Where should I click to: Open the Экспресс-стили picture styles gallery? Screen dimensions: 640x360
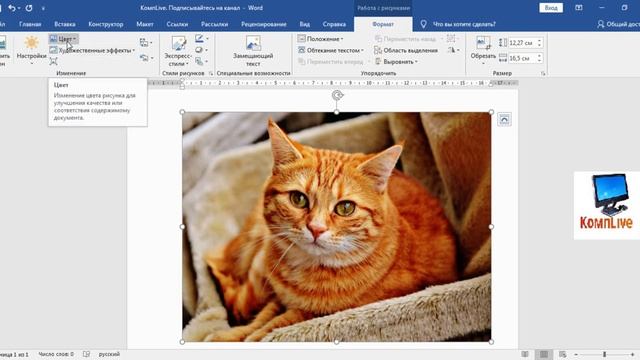click(x=178, y=51)
